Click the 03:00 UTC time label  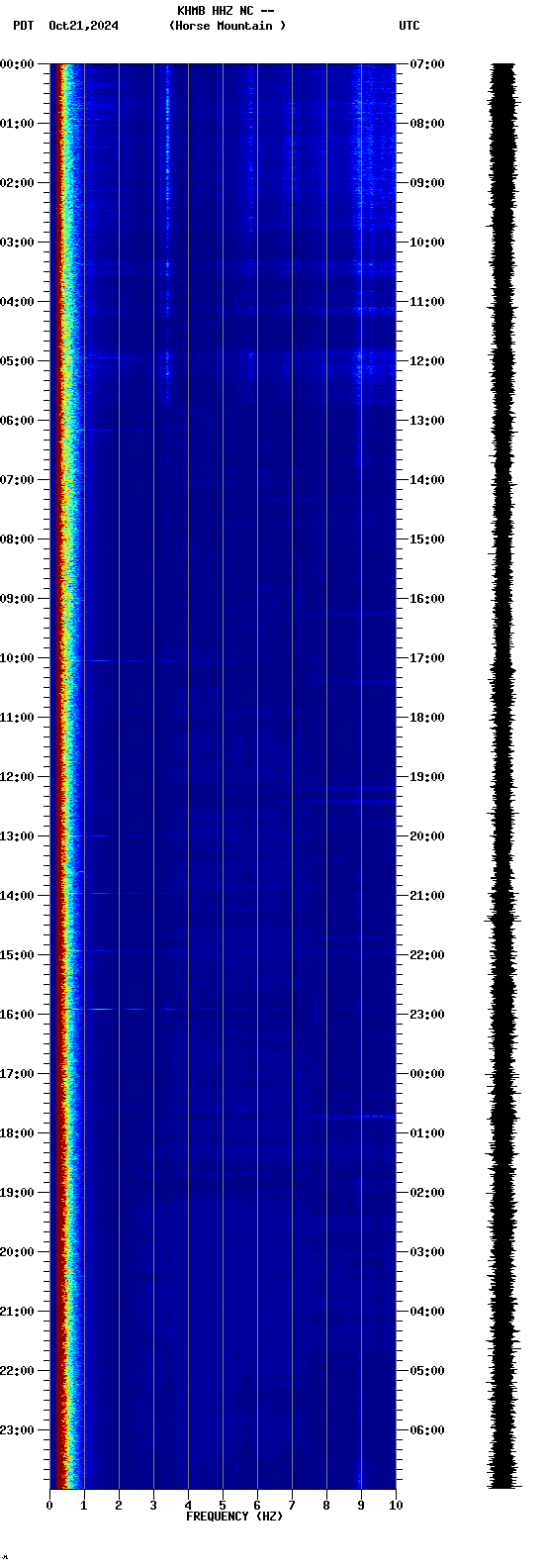[427, 1252]
